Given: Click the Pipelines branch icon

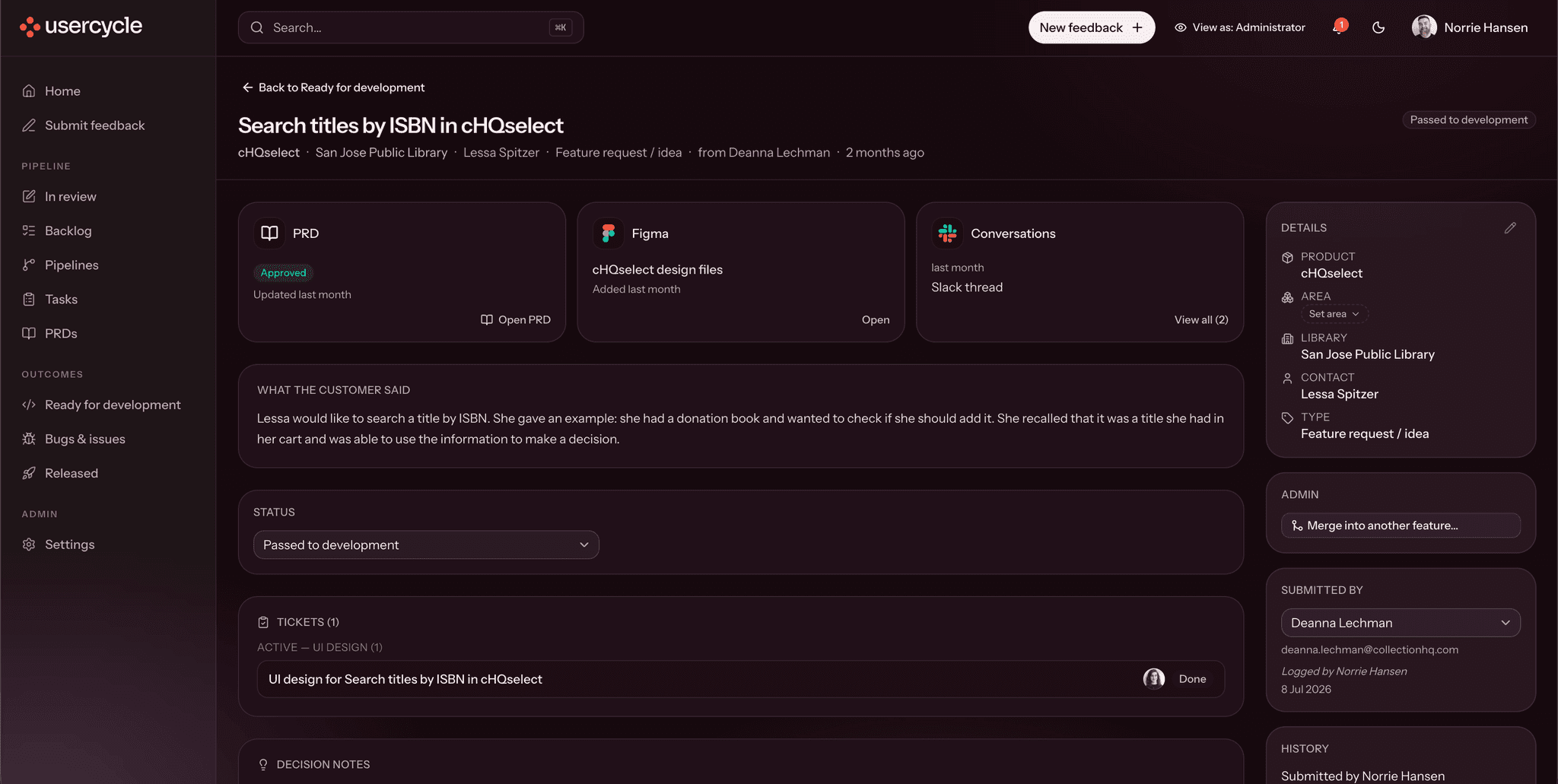Looking at the screenshot, I should [29, 265].
